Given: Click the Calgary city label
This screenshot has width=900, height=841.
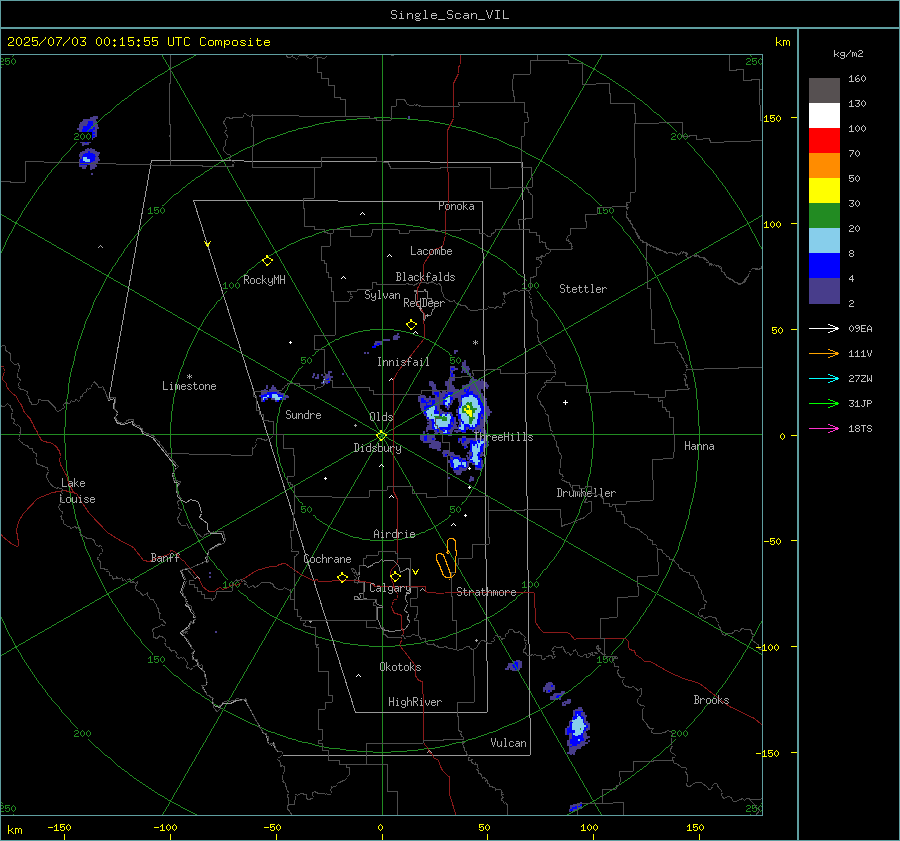Looking at the screenshot, I should 390,588.
